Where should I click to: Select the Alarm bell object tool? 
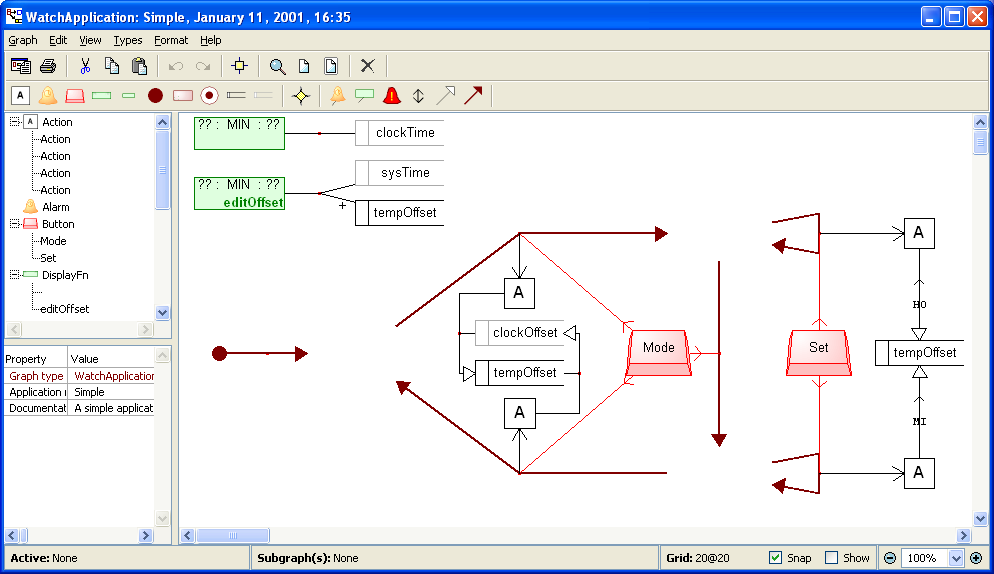coord(47,96)
